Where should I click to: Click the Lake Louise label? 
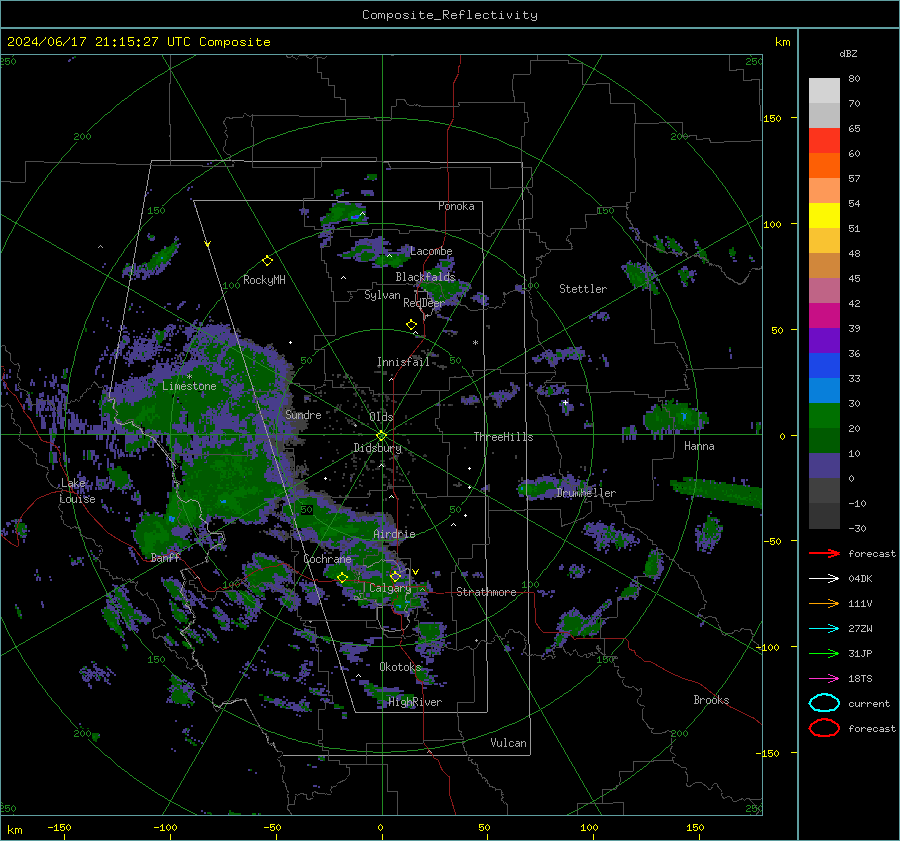pos(77,491)
